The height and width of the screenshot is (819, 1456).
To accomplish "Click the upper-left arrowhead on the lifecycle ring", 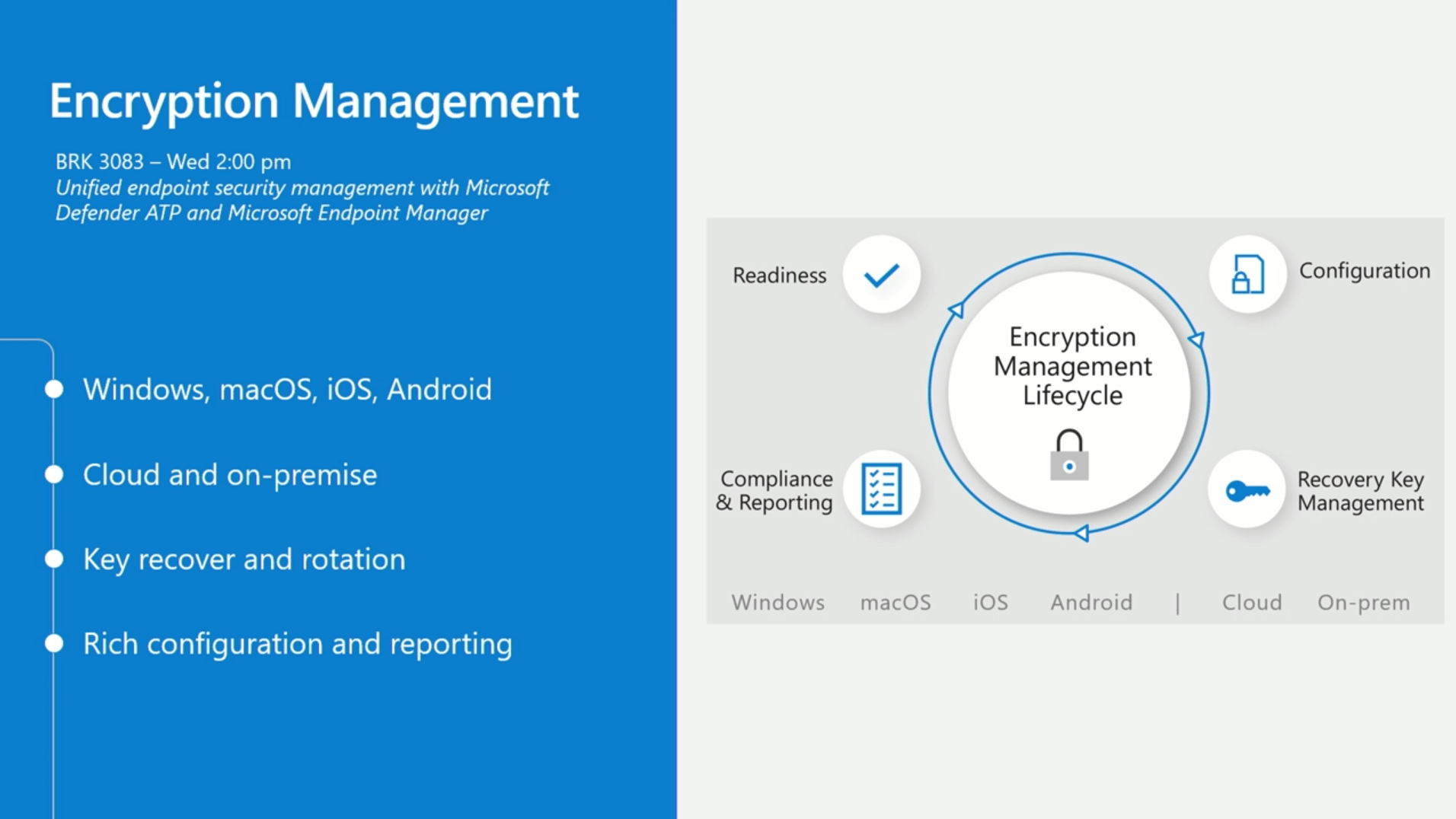I will 956,309.
